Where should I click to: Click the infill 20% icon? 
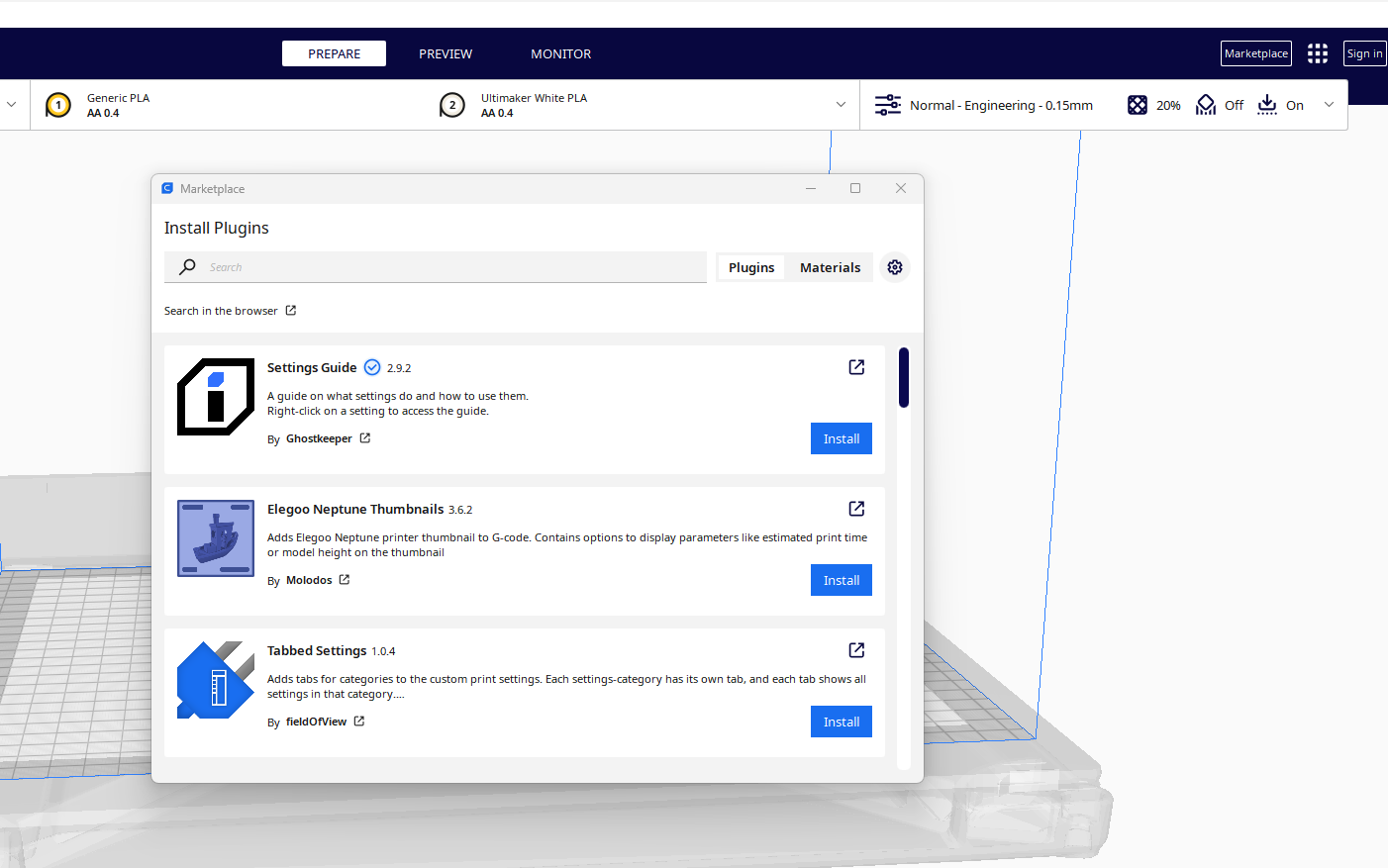[1138, 105]
